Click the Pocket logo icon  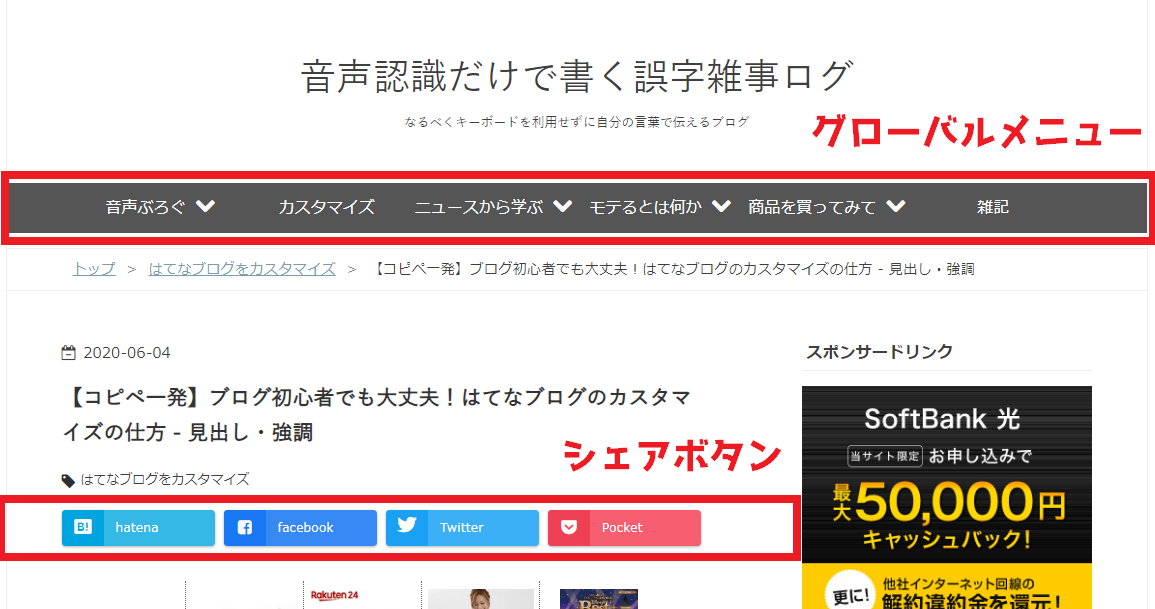pos(569,527)
